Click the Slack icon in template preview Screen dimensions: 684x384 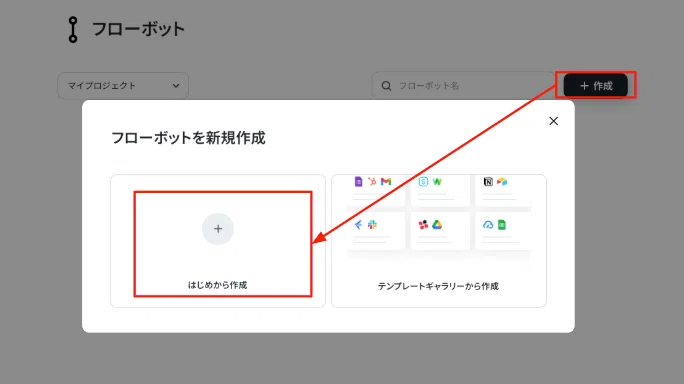click(x=372, y=225)
